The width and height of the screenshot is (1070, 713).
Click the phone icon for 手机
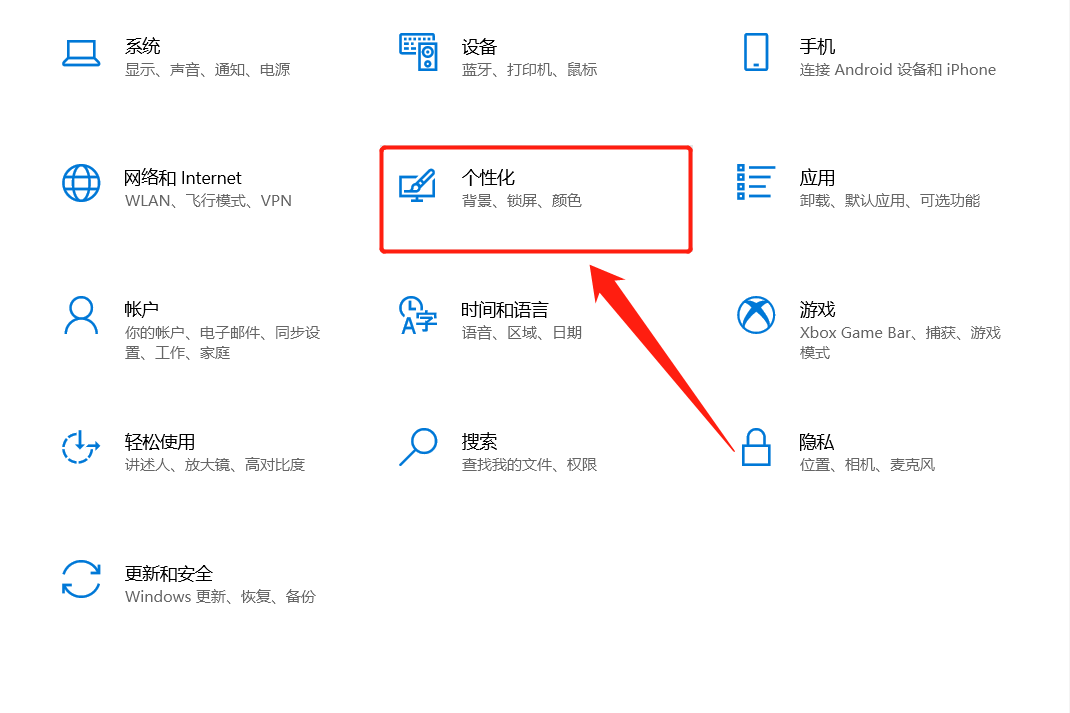coord(756,52)
